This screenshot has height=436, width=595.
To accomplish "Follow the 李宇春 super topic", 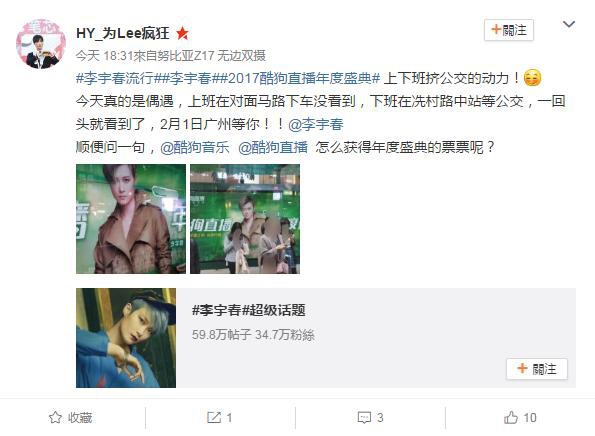I will click(537, 368).
